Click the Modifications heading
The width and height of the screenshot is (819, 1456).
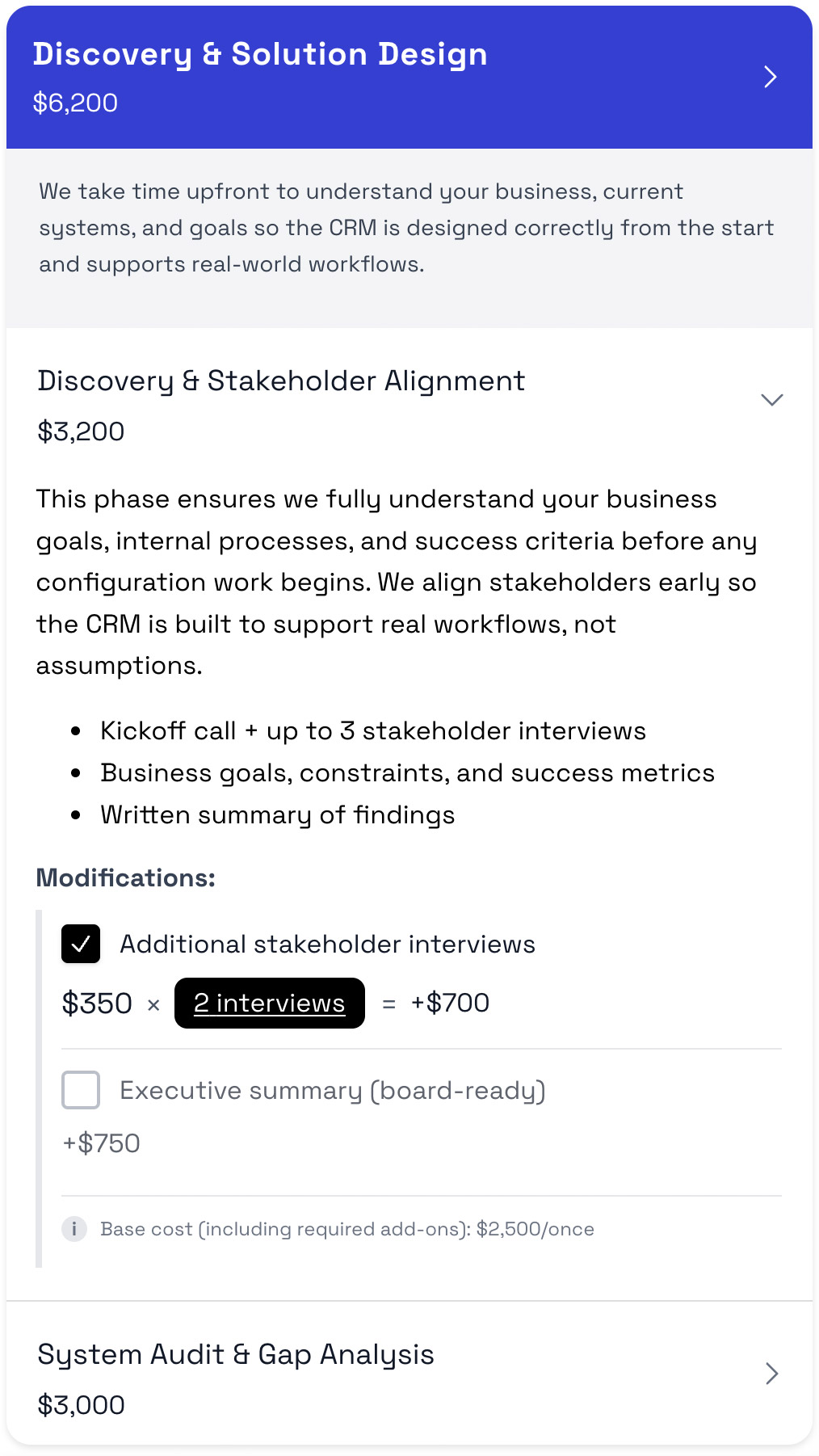(126, 878)
